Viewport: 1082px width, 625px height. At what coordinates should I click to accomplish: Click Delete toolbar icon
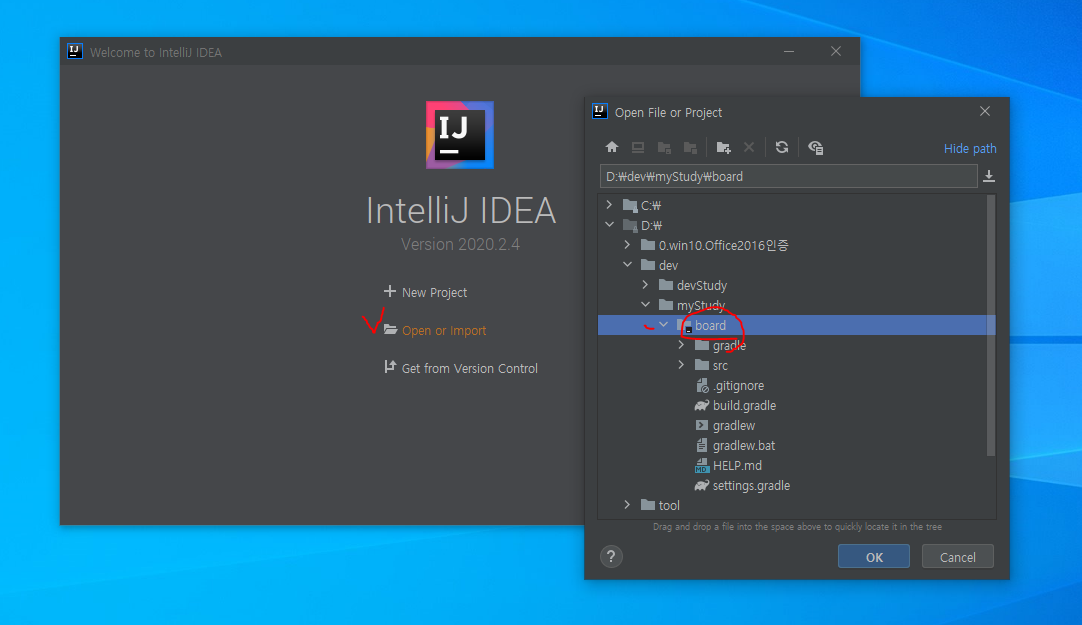tap(749, 147)
